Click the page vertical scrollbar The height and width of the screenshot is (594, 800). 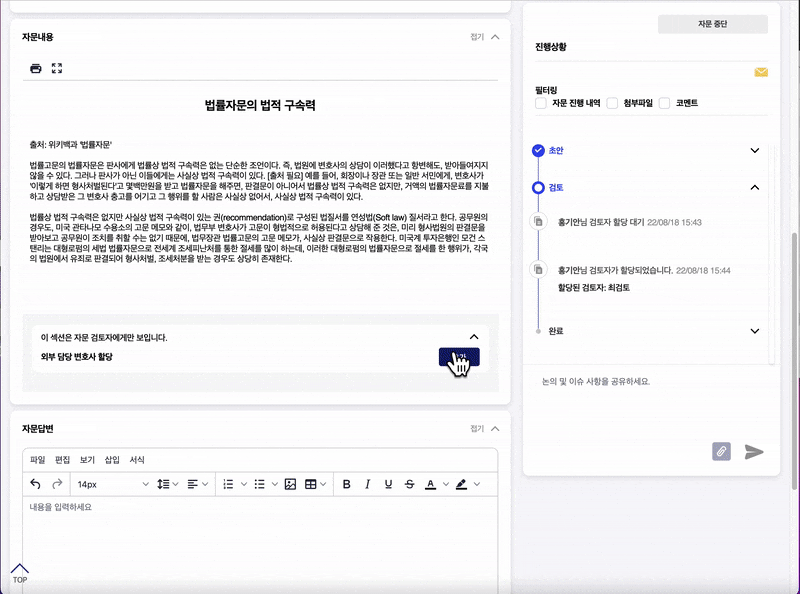pos(795,360)
